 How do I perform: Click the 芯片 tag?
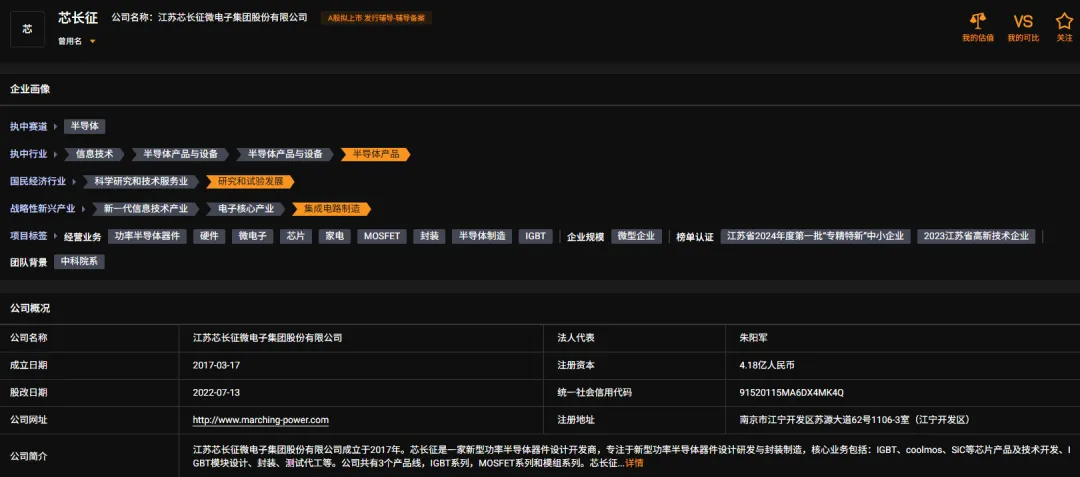296,236
